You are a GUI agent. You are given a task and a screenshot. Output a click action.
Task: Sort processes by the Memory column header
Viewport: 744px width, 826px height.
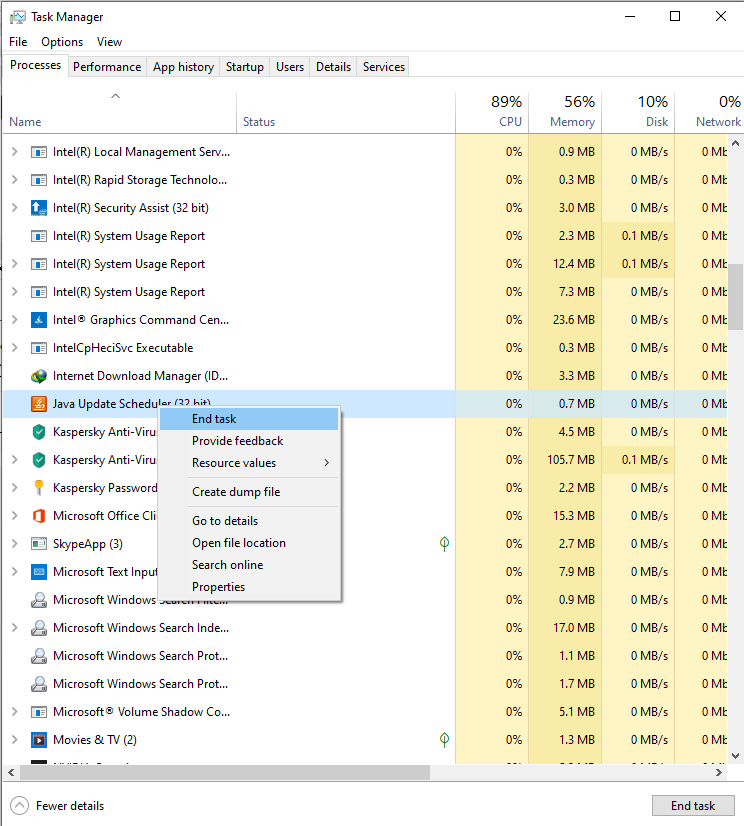565,112
